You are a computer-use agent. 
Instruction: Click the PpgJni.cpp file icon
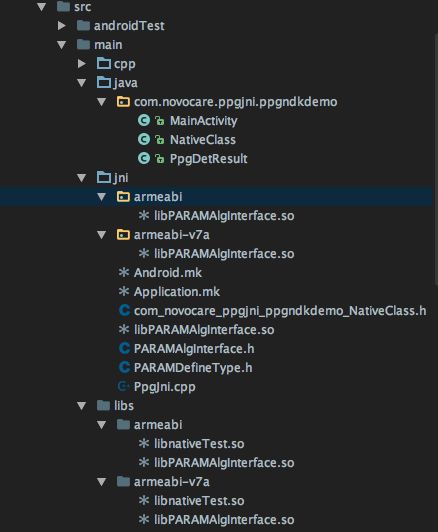pos(124,386)
